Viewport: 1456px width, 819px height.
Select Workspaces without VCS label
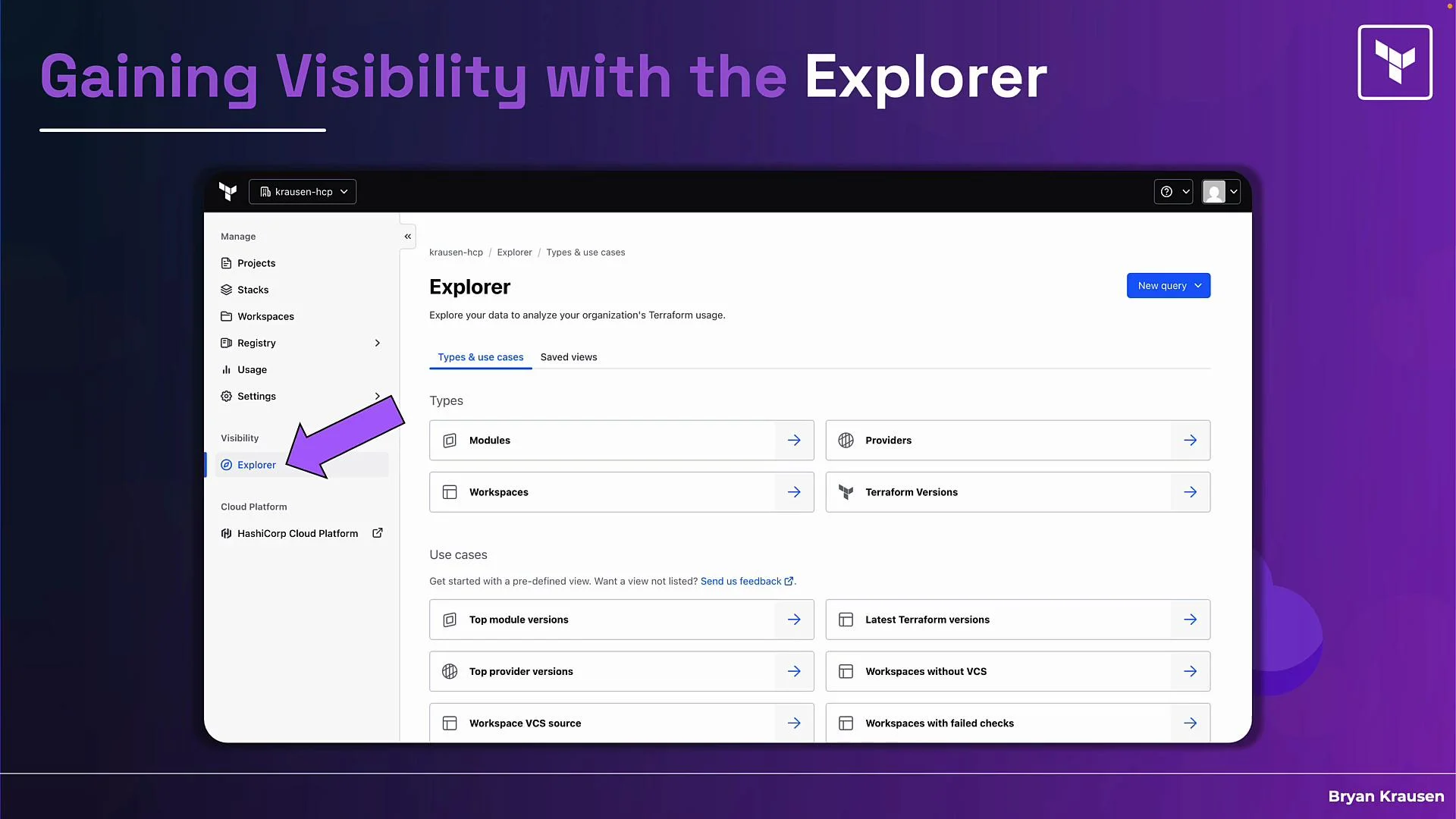(x=926, y=671)
